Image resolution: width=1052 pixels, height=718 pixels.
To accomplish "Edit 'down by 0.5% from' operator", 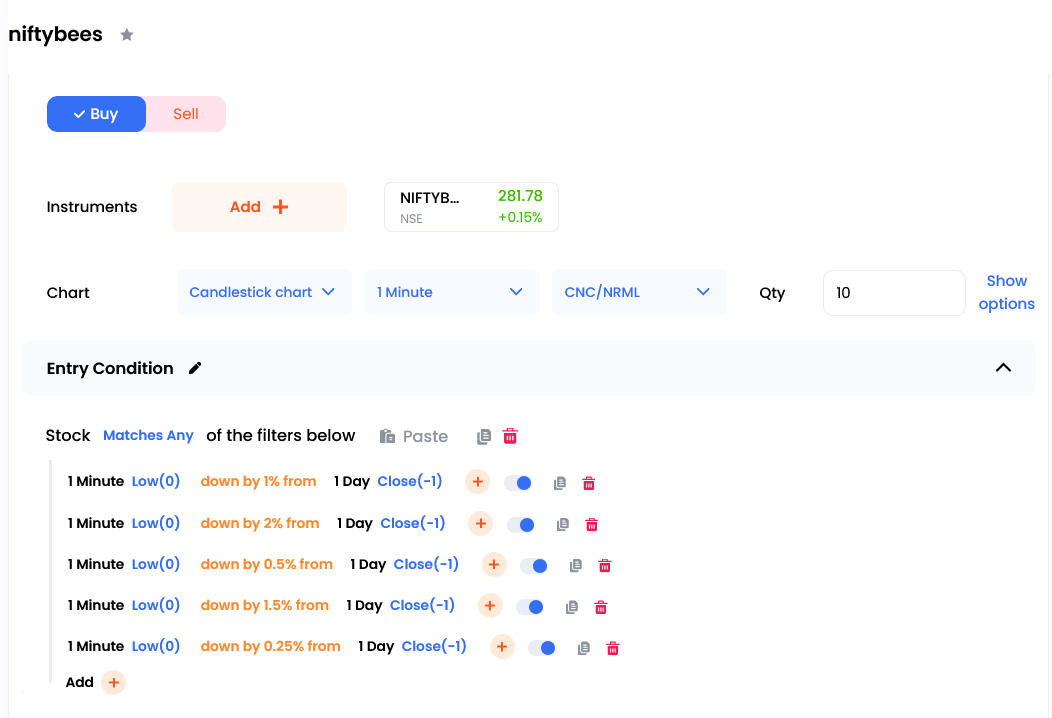I will (x=266, y=564).
